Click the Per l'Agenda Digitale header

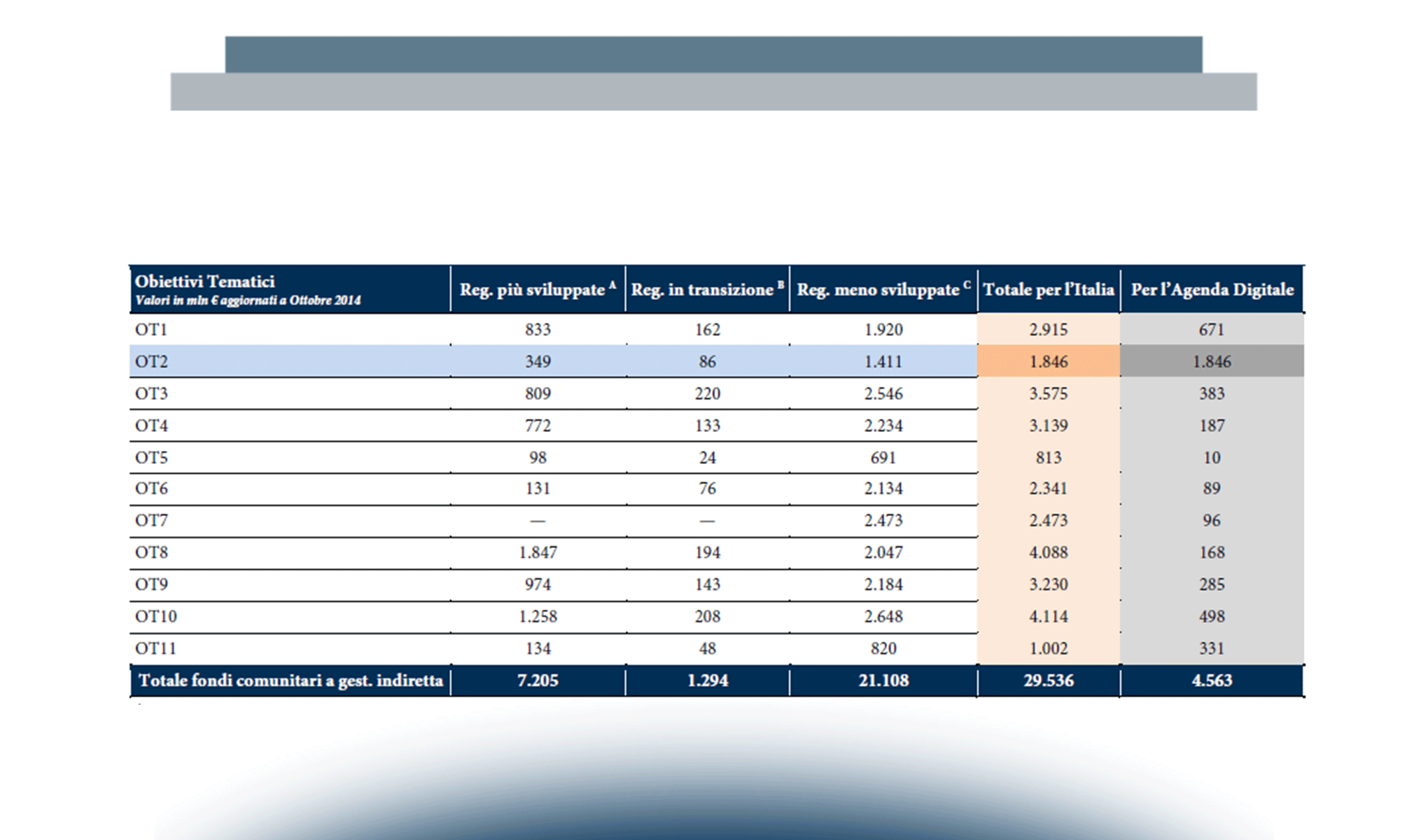(1212, 290)
